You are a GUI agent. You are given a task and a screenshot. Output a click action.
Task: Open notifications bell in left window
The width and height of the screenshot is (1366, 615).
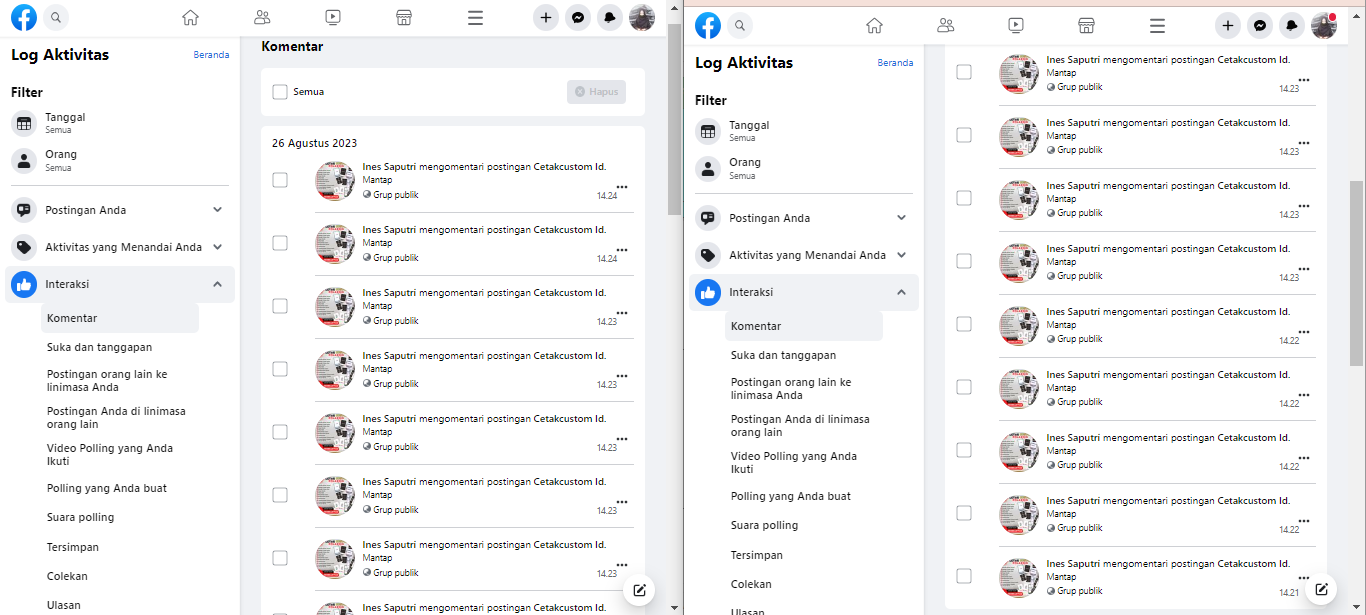coord(609,17)
